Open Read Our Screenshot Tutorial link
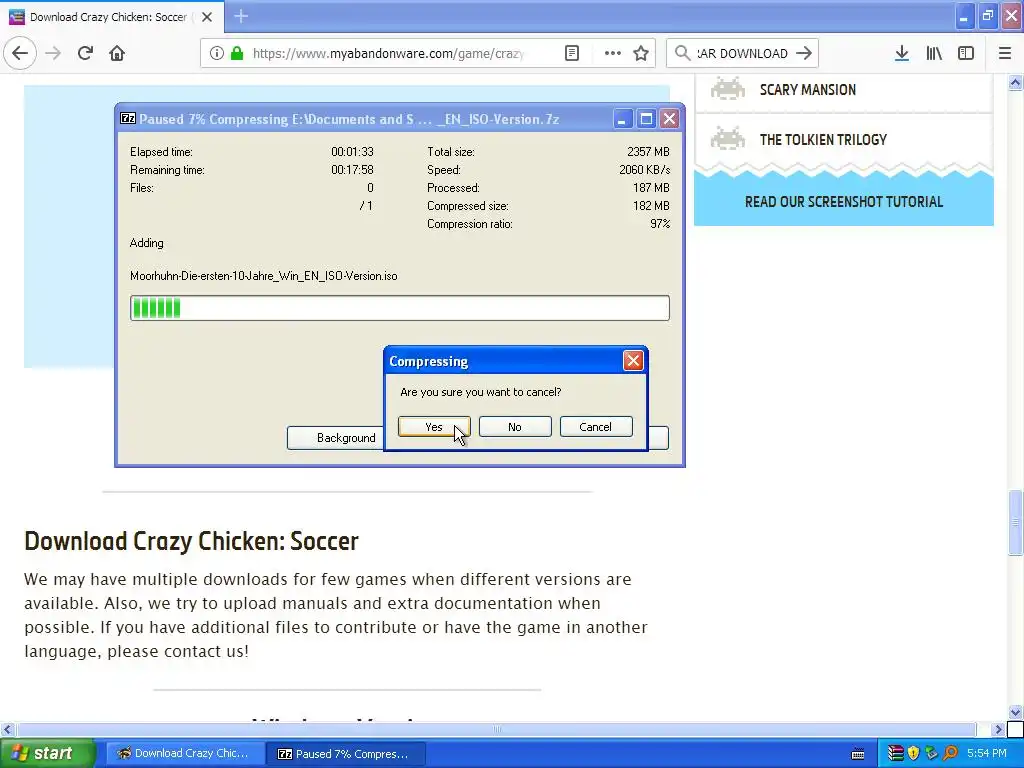Viewport: 1024px width, 768px height. point(844,202)
